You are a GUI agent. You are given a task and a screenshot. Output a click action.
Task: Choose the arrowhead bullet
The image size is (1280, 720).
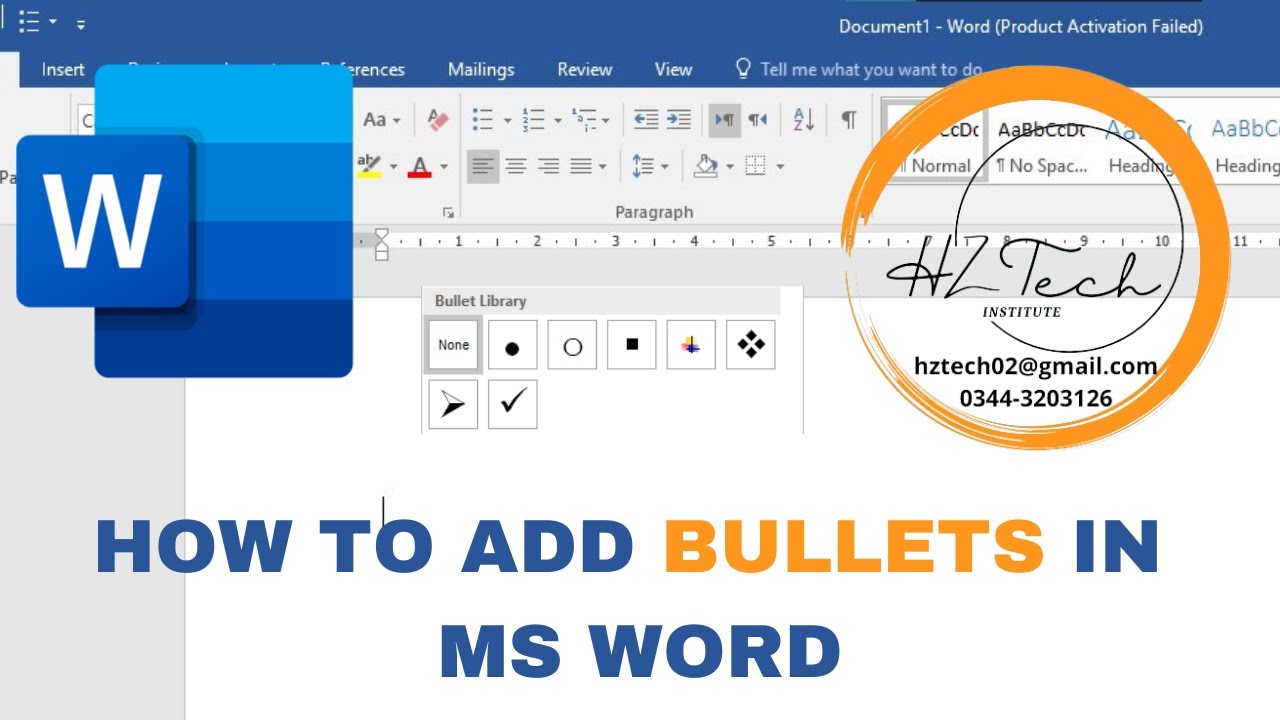(x=453, y=404)
